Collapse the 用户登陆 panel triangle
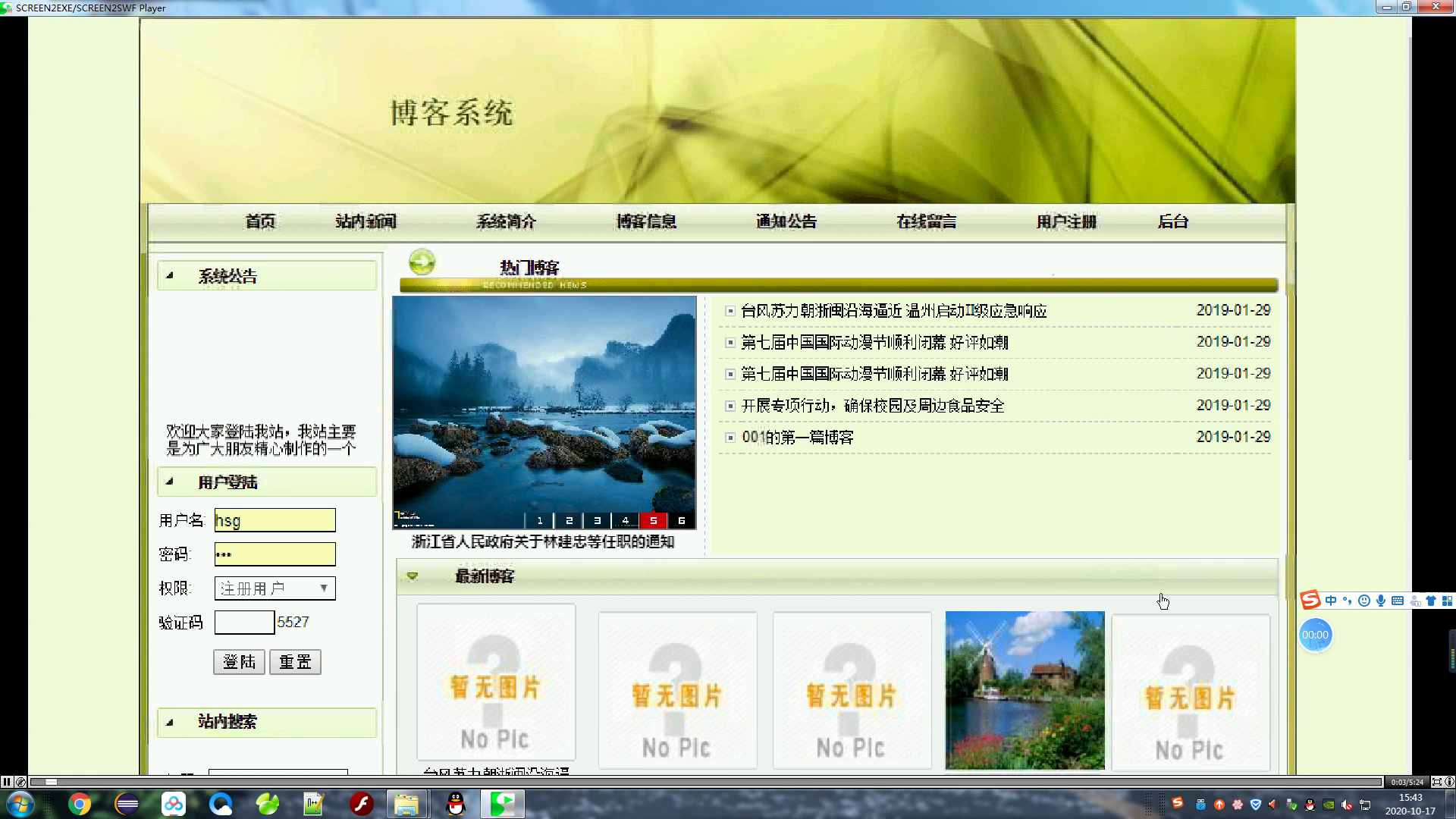The width and height of the screenshot is (1456, 819). point(170,481)
